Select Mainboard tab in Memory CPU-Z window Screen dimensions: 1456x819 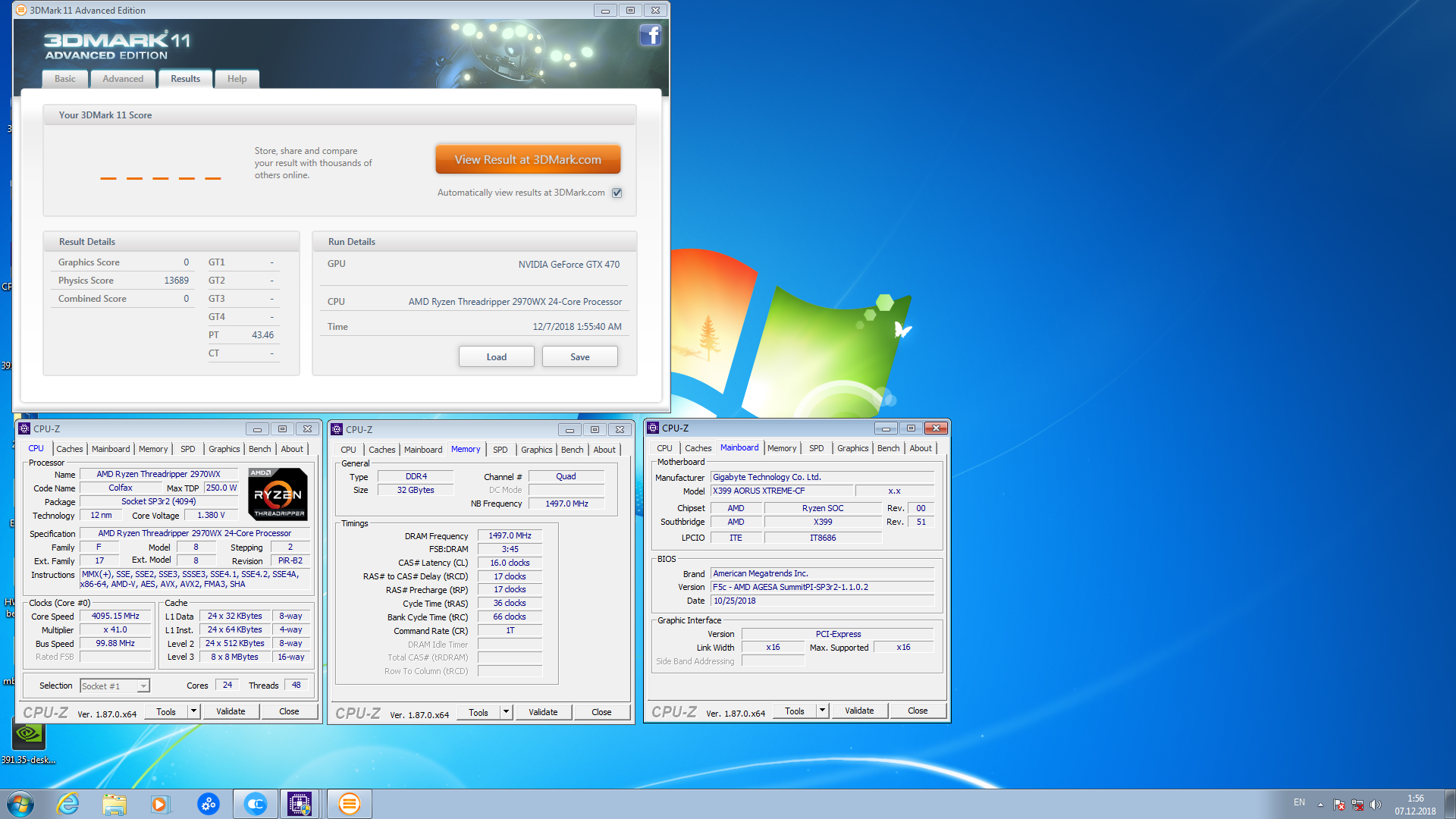[423, 450]
